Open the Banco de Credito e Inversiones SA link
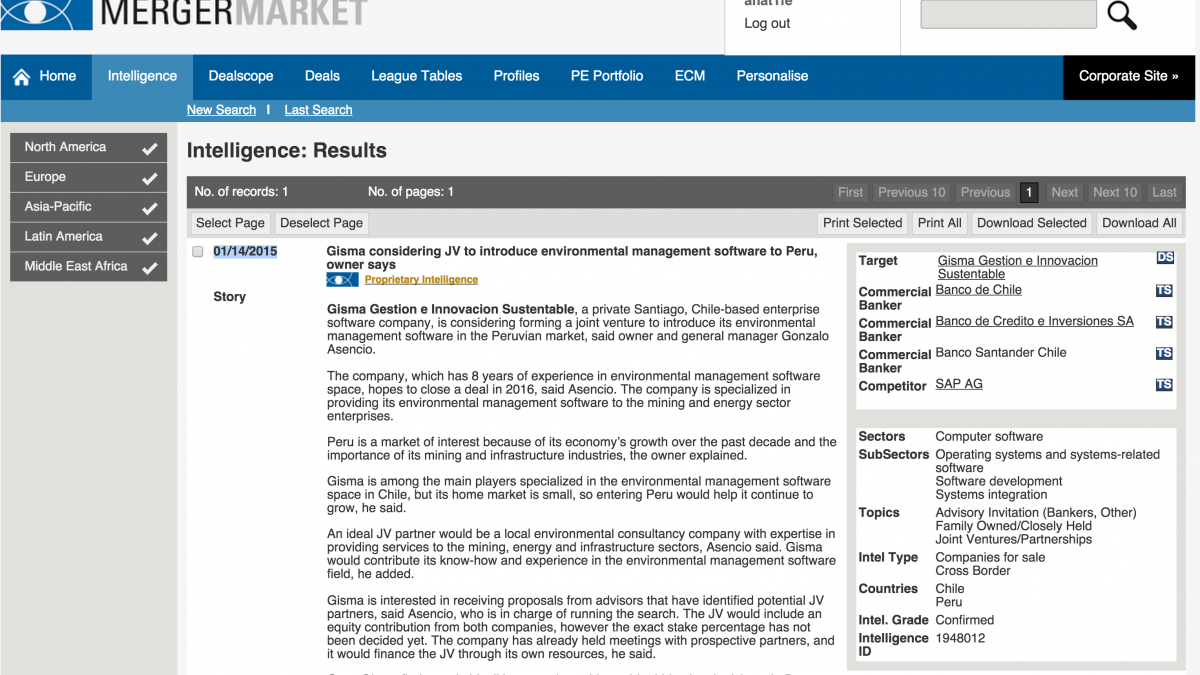1200x675 pixels. [x=1035, y=321]
